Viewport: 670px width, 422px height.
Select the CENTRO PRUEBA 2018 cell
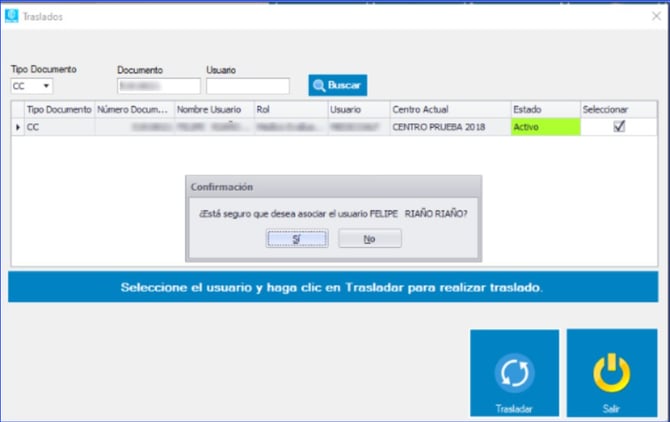(448, 128)
